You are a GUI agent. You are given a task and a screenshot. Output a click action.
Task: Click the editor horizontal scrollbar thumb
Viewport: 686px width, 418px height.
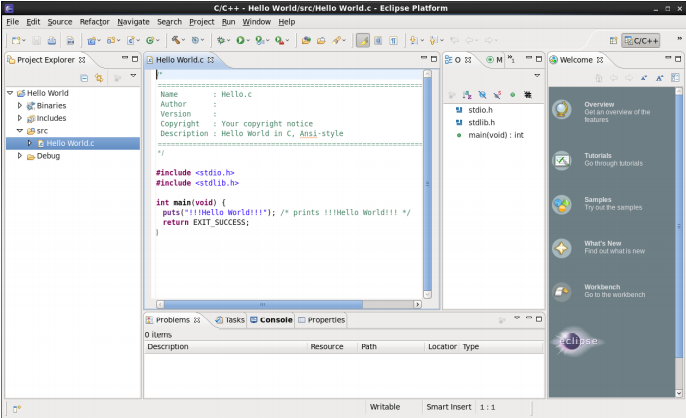click(263, 304)
